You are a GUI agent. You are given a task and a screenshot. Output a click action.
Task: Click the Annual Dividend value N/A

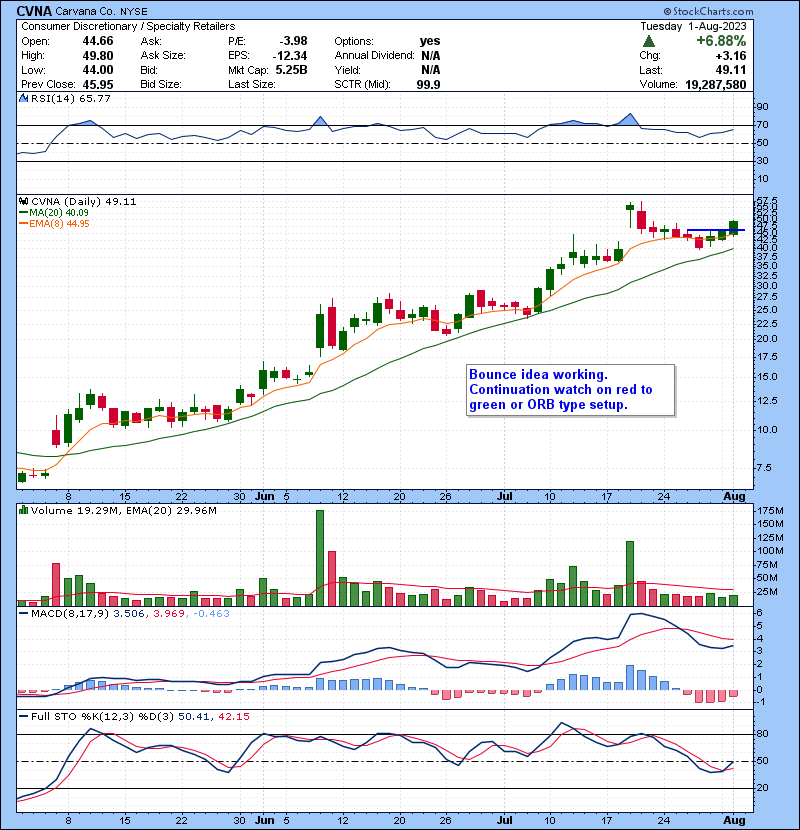coord(431,56)
